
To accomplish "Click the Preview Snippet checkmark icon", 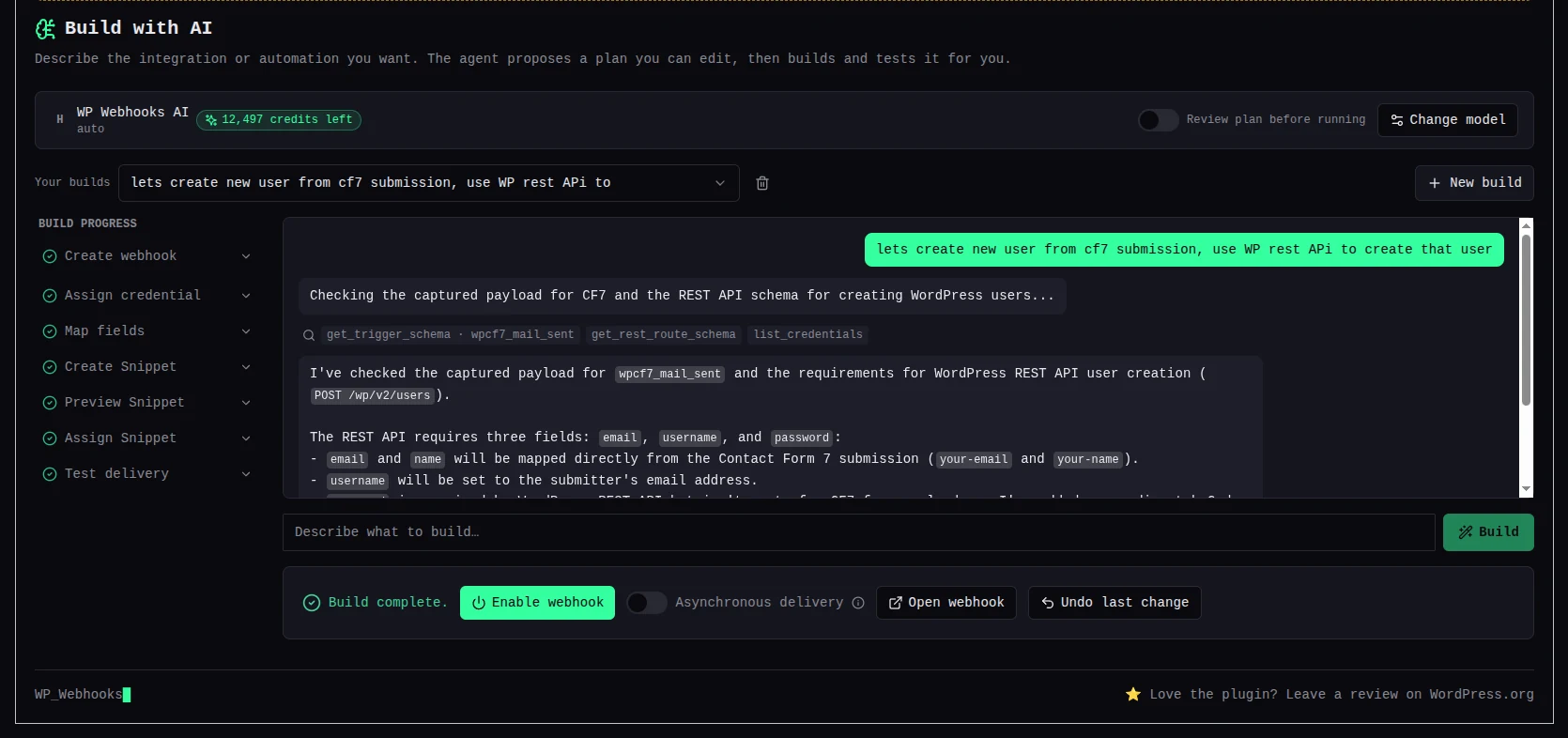I will pos(50,403).
